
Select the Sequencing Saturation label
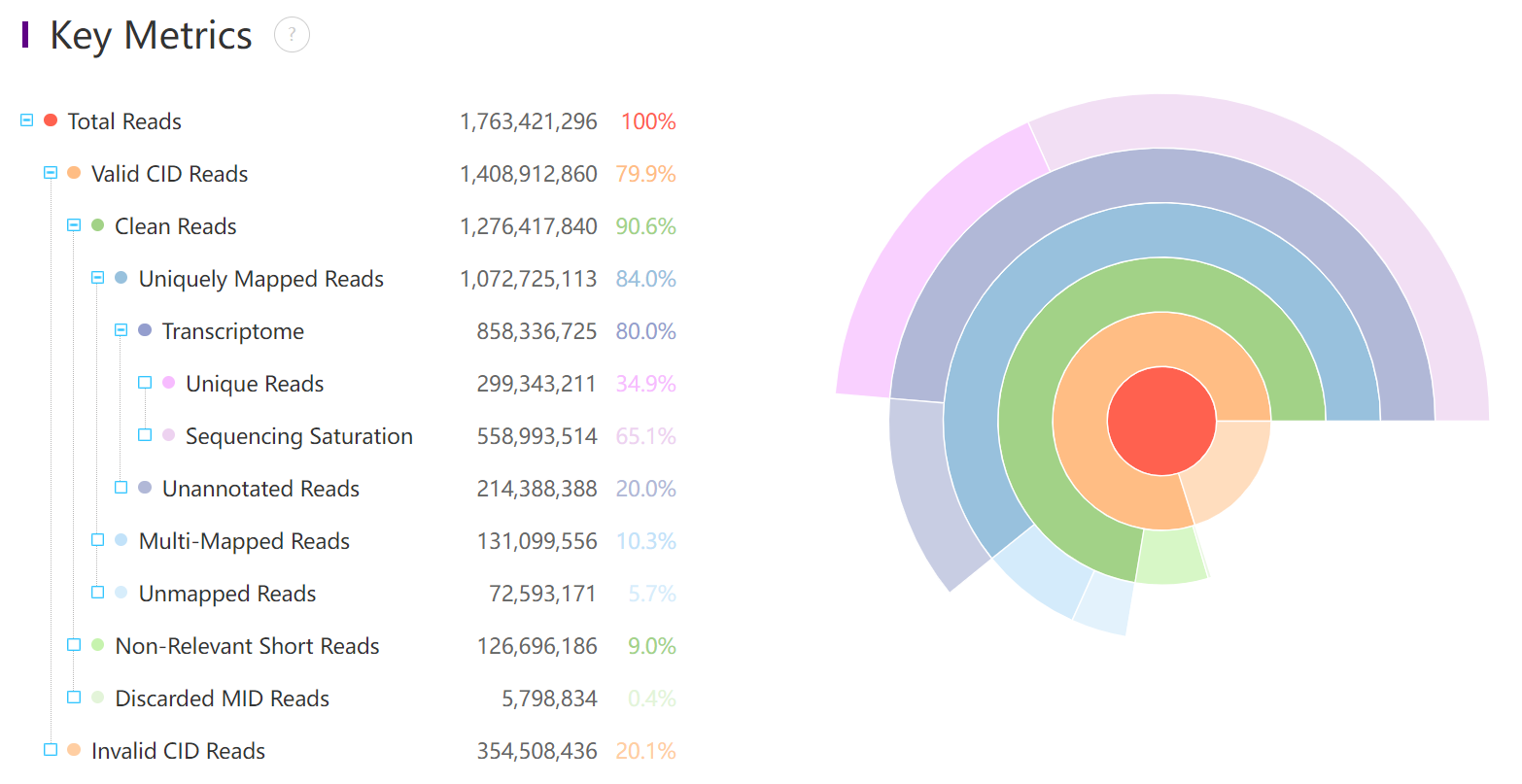[299, 437]
